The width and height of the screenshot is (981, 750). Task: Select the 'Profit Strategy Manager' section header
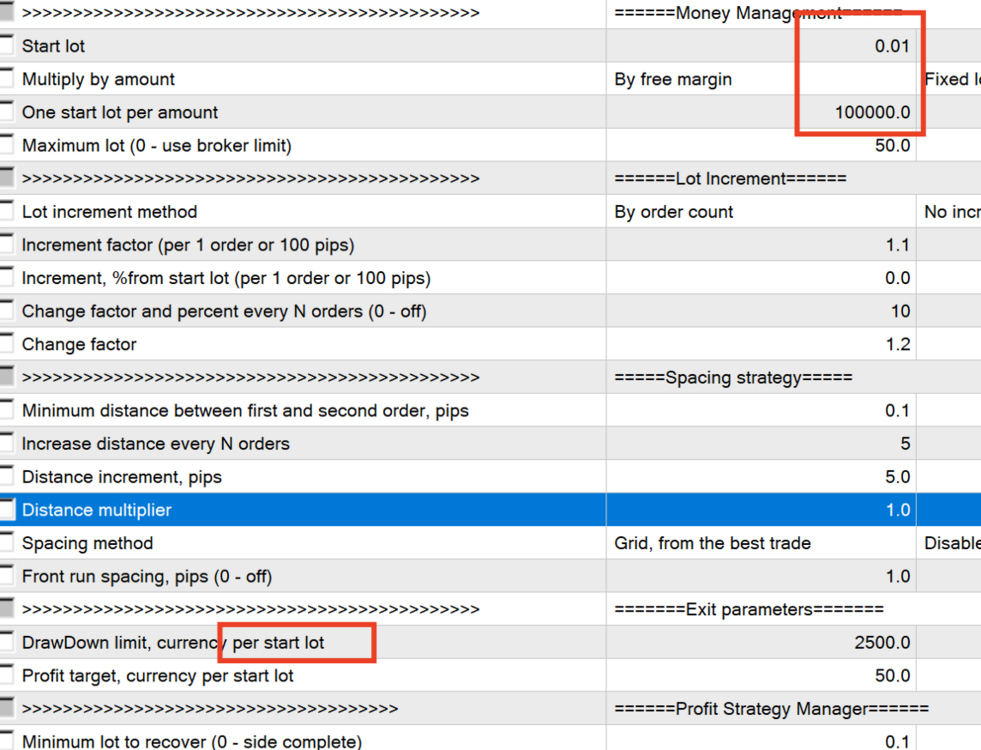click(x=771, y=709)
